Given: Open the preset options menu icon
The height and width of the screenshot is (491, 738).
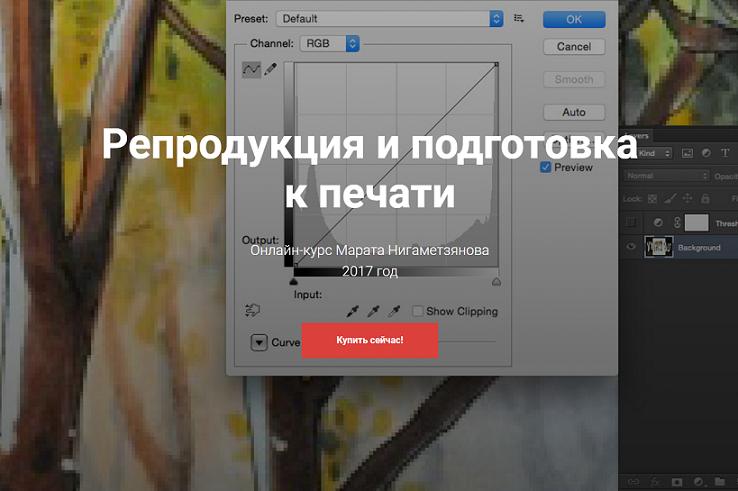Looking at the screenshot, I should [519, 18].
